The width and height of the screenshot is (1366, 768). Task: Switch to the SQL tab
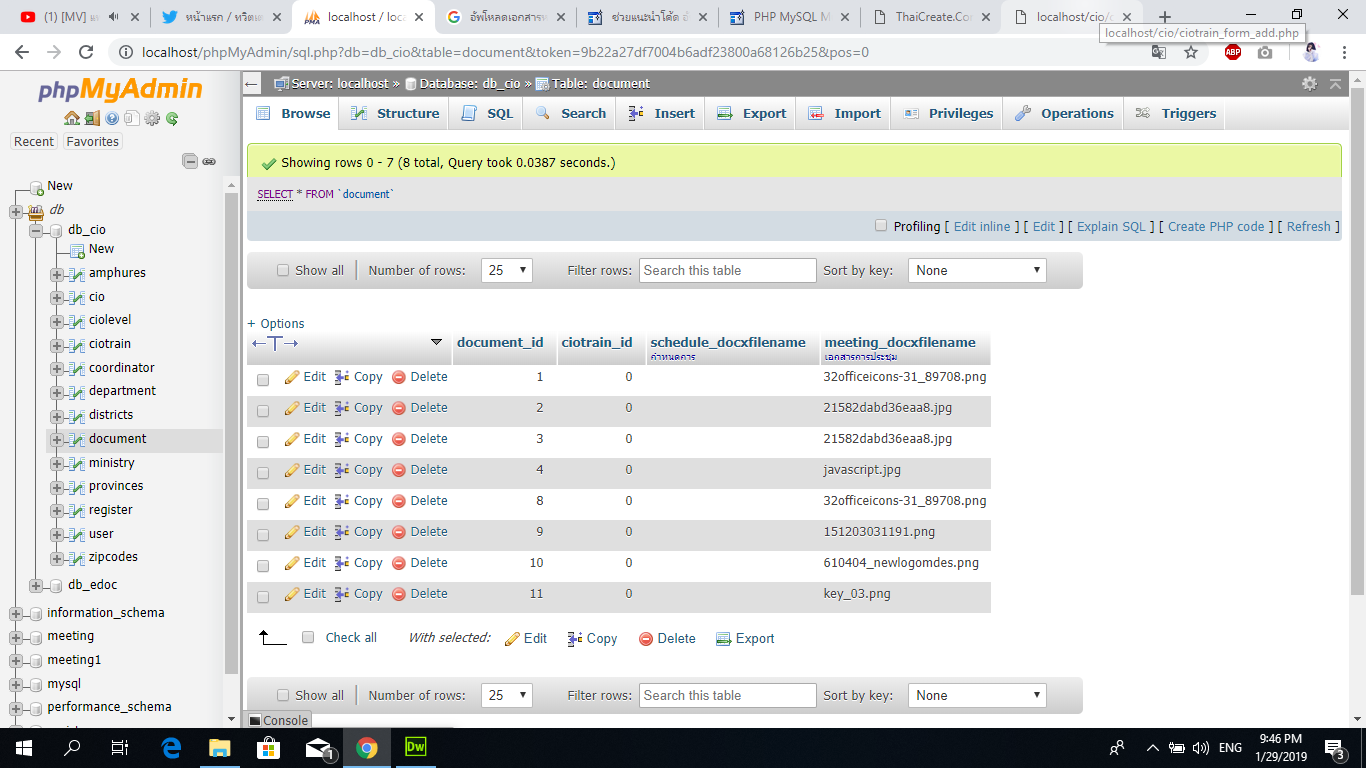487,113
